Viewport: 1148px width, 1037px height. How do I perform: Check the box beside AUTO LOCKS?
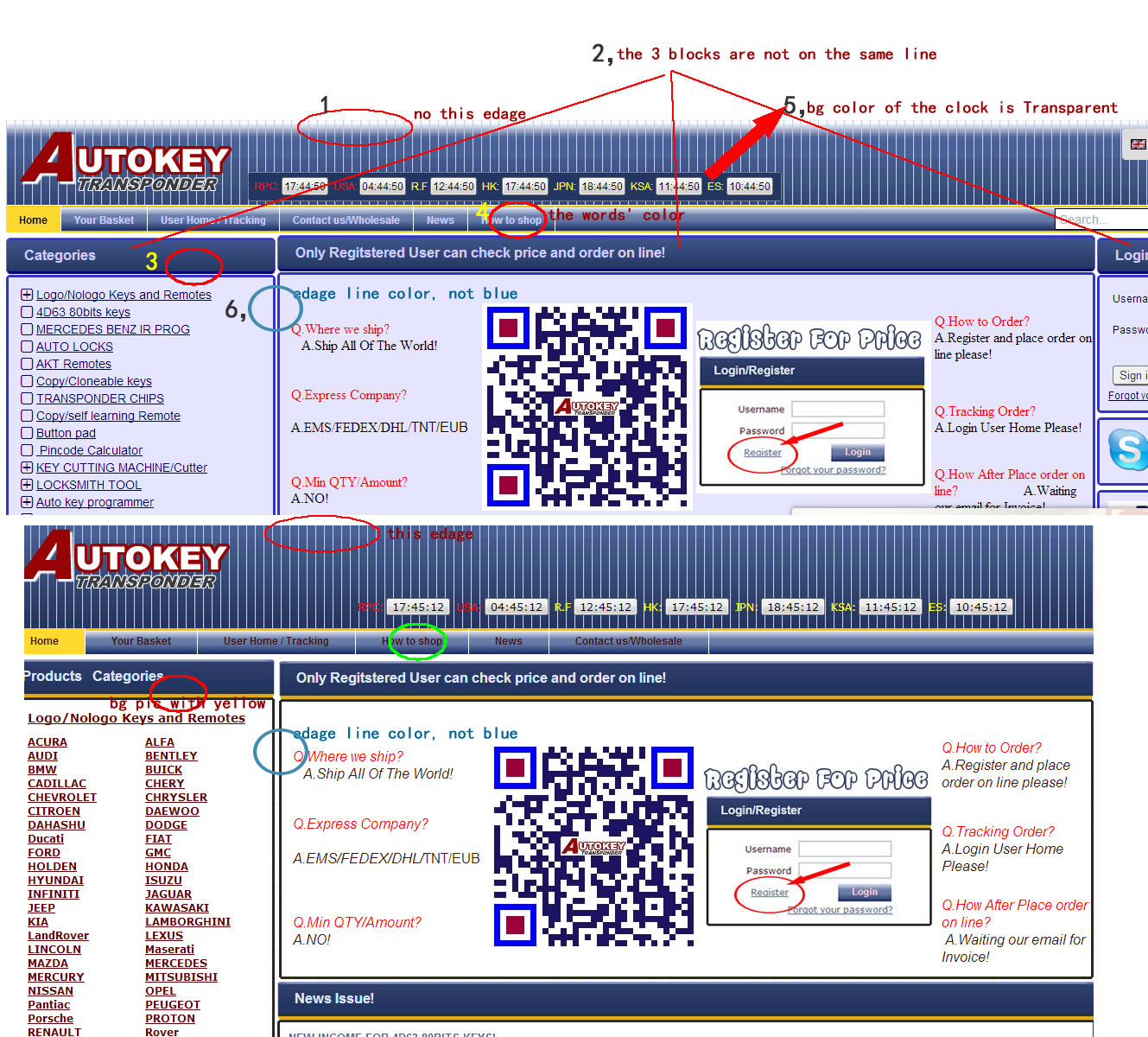pyautogui.click(x=27, y=347)
